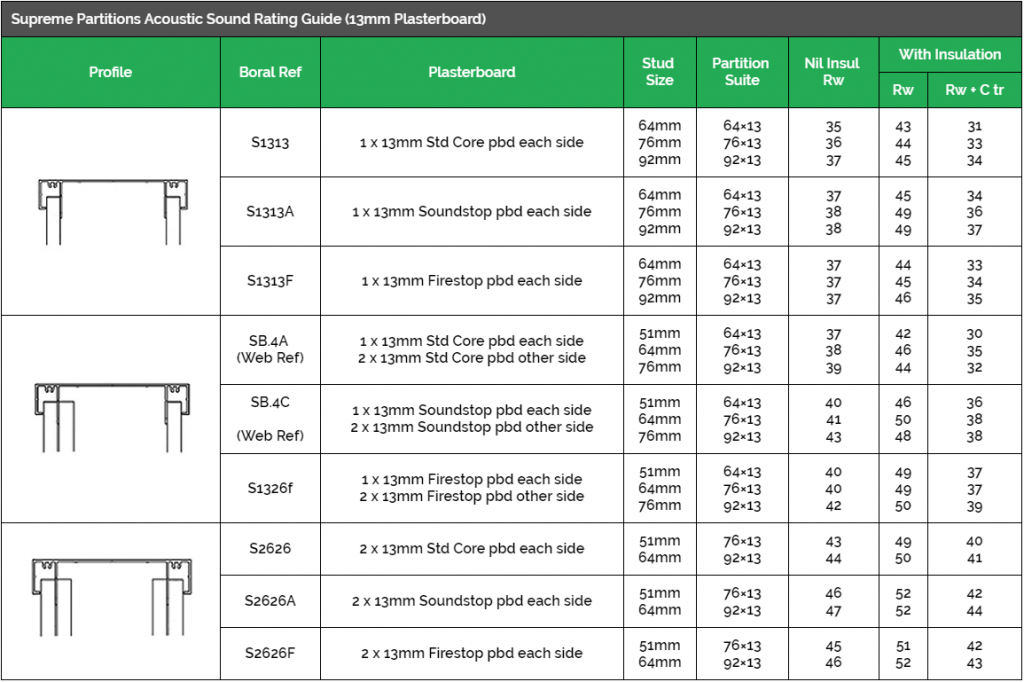Select Boral ref cell 'S1313F'
This screenshot has width=1024, height=682.
coord(270,281)
